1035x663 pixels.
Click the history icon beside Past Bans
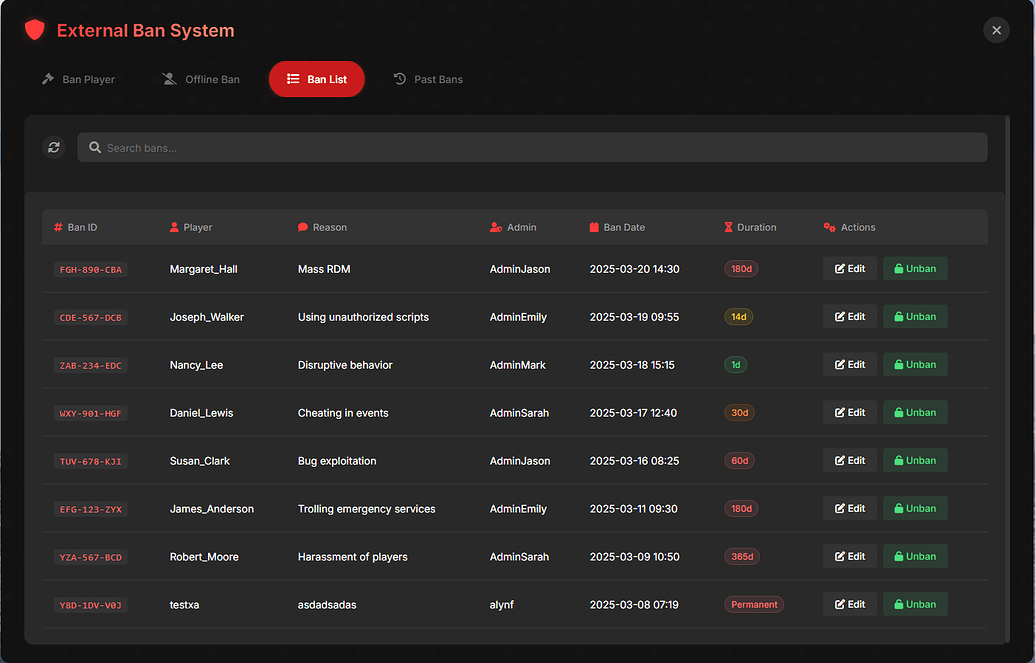point(398,78)
